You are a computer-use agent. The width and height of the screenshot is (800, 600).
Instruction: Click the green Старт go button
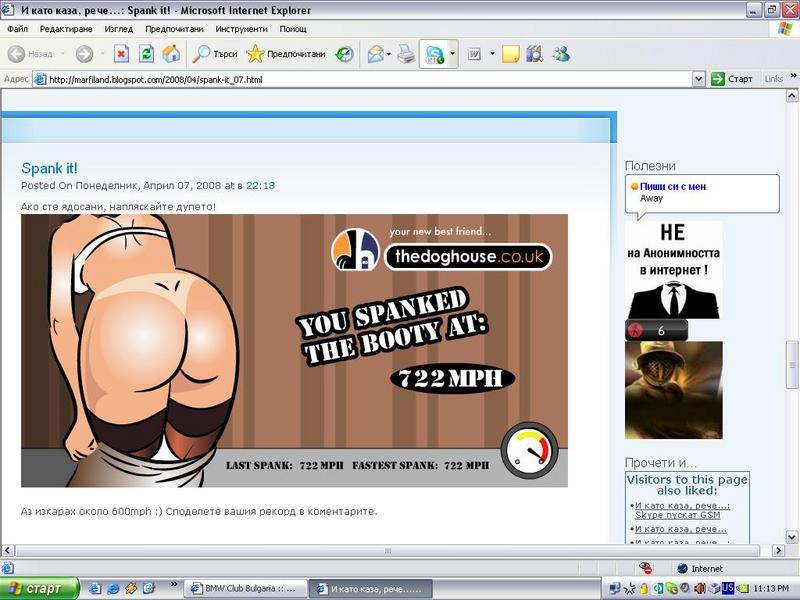[732, 79]
